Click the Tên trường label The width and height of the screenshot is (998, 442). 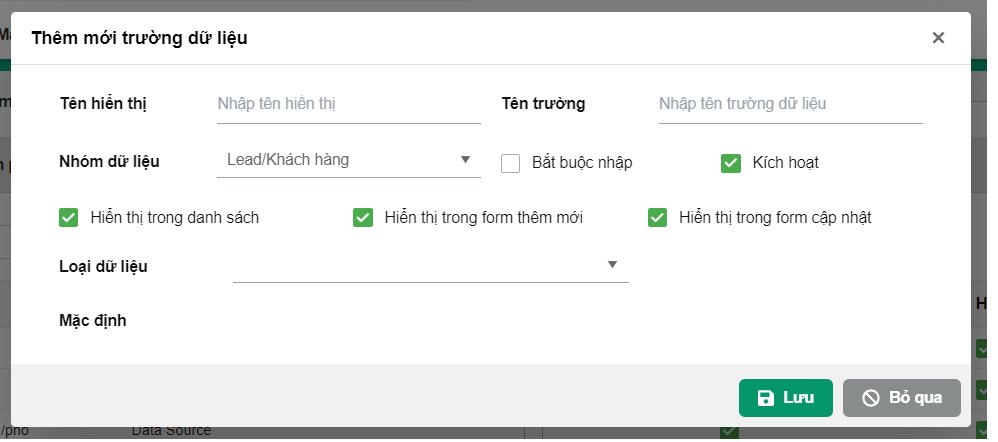pos(543,103)
